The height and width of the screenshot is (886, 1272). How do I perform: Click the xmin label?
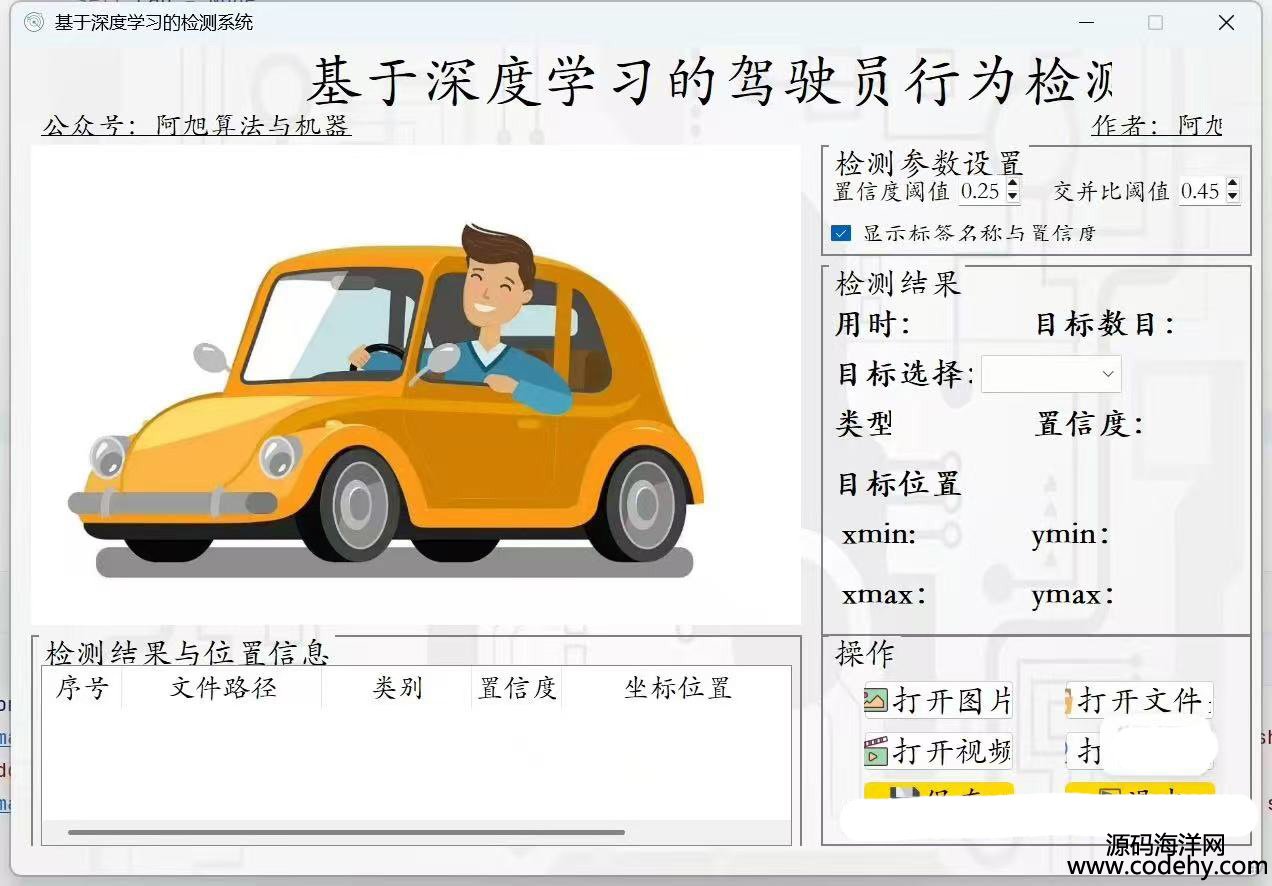[x=879, y=535]
